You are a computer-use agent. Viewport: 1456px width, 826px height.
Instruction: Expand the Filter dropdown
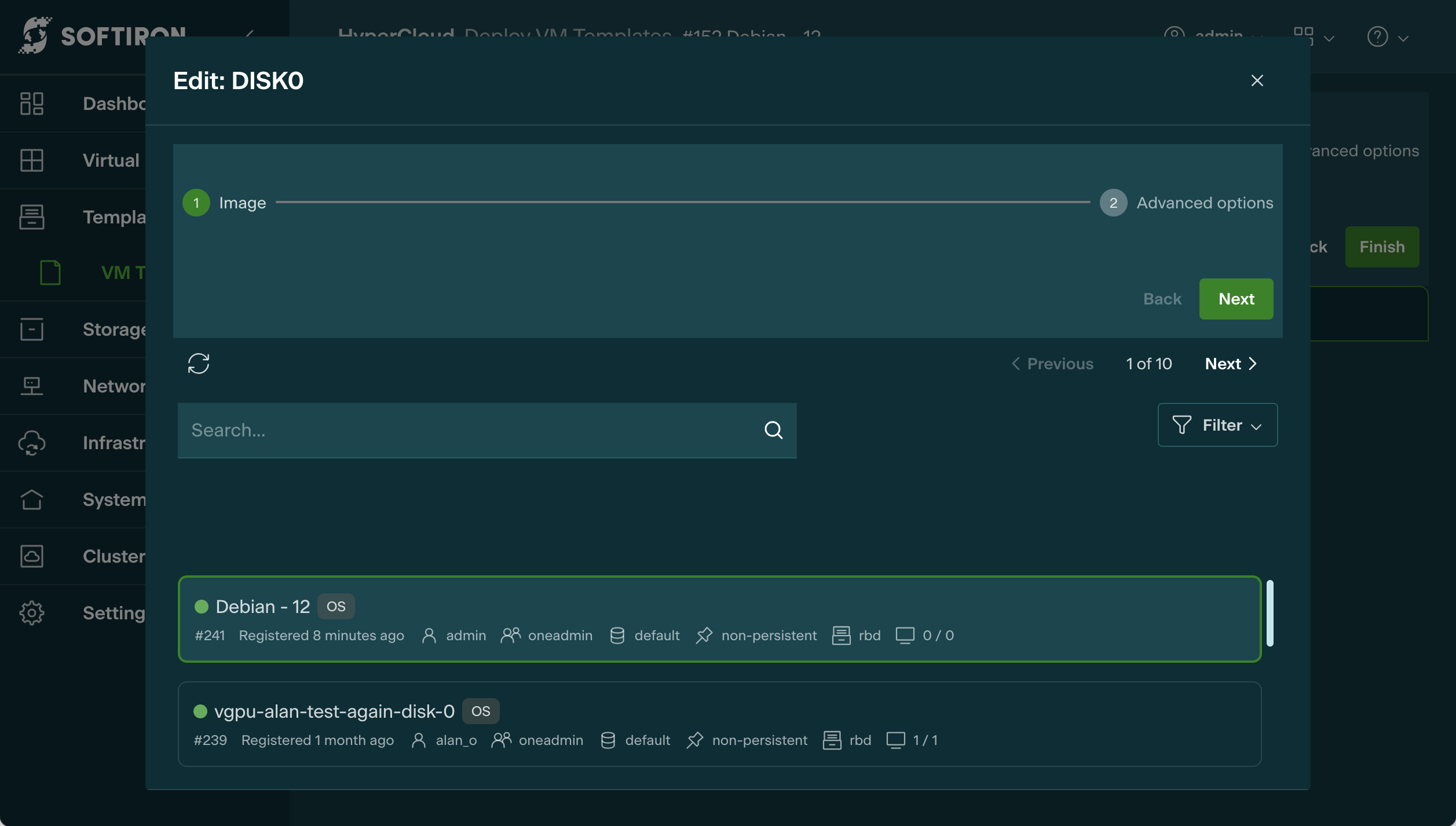(1217, 425)
